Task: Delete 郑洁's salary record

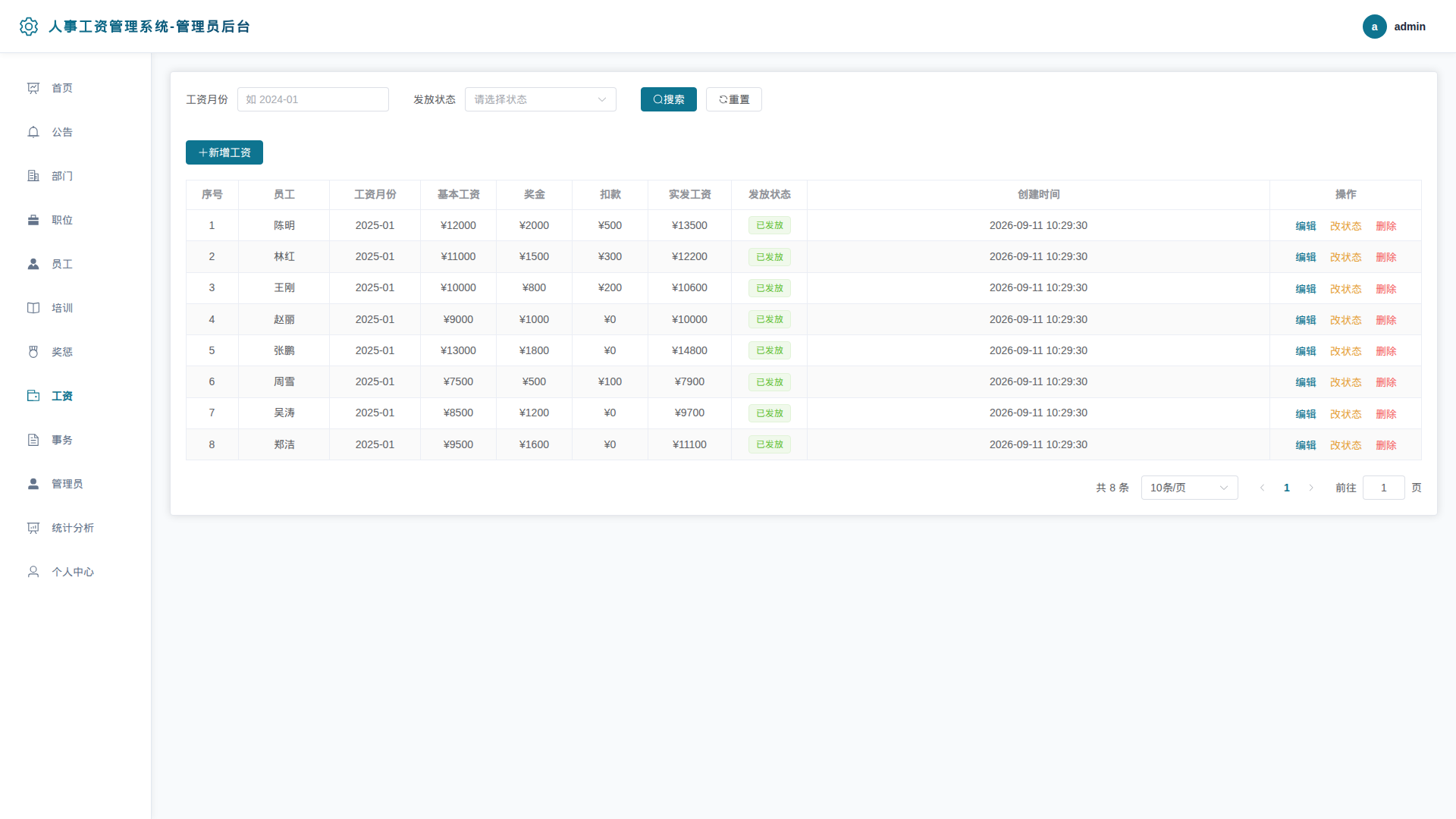Action: 1386,445
